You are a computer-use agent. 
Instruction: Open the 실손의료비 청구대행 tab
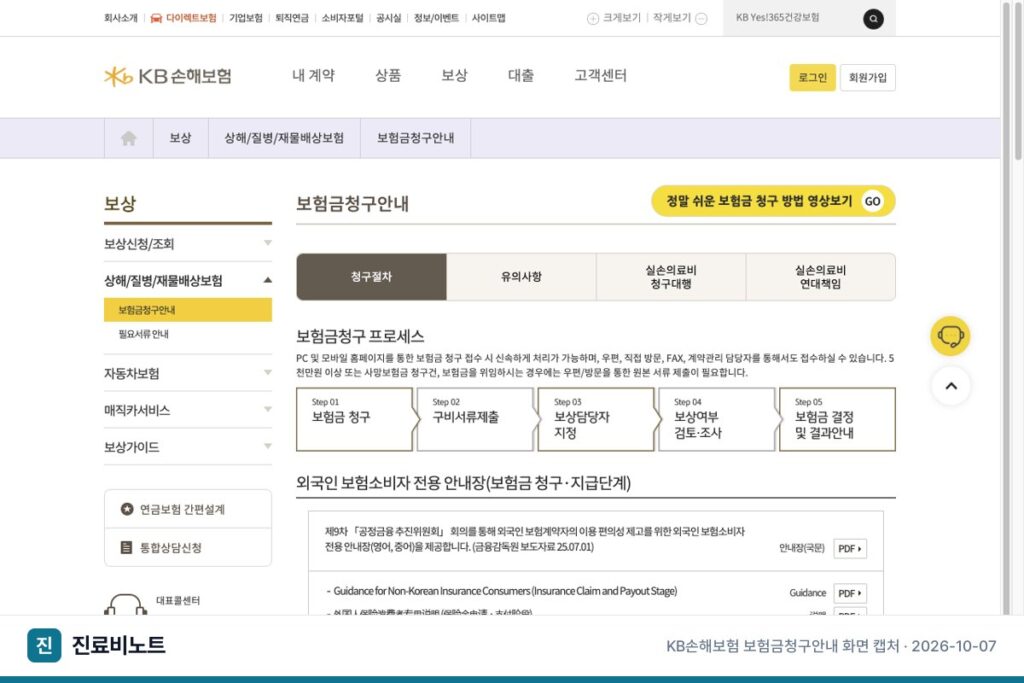pos(671,277)
